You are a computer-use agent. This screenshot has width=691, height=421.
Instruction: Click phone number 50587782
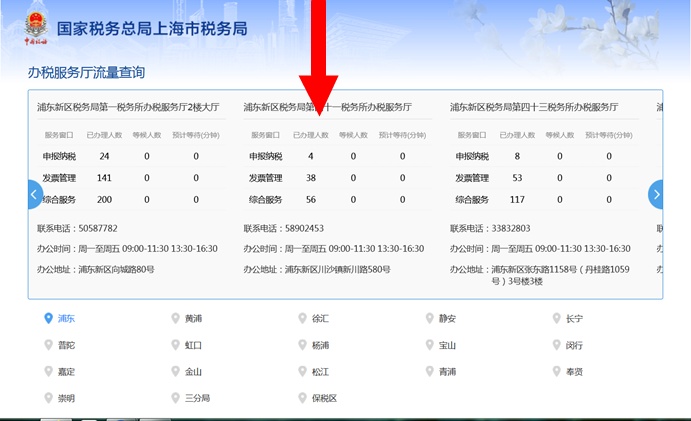click(98, 228)
